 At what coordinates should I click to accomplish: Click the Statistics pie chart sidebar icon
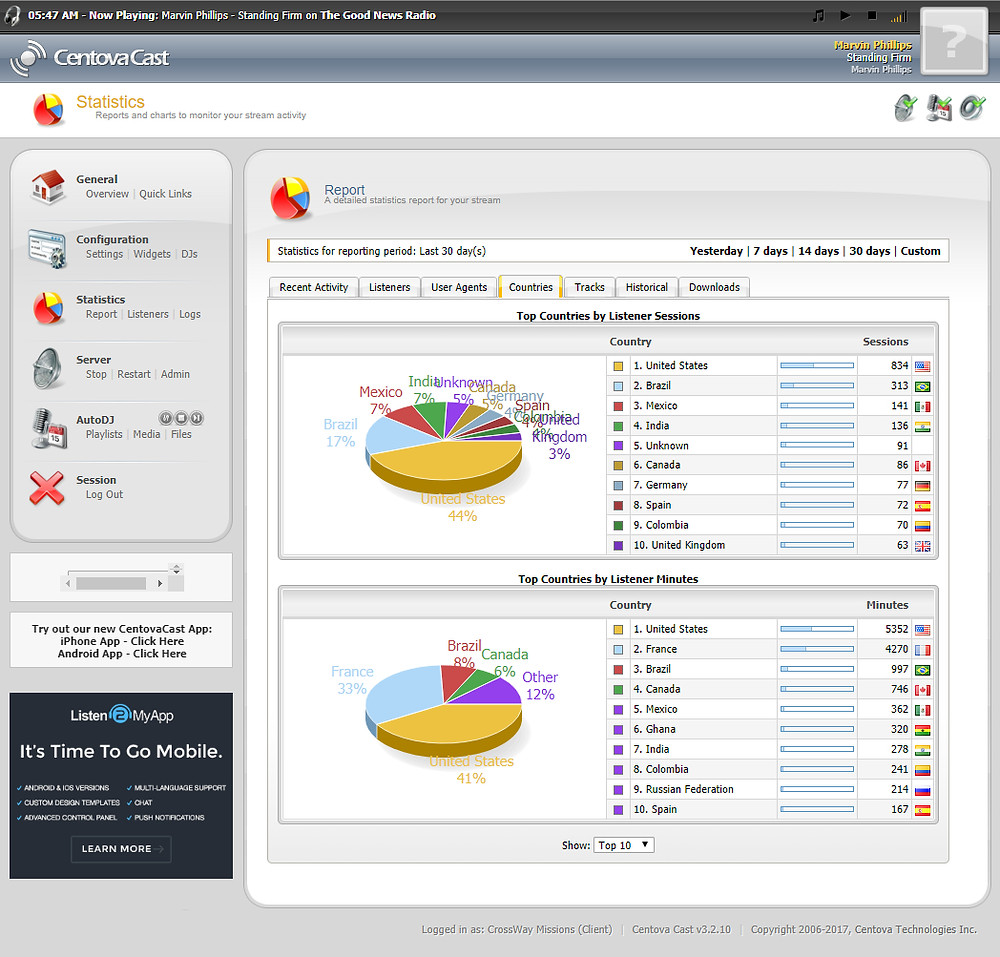[48, 307]
